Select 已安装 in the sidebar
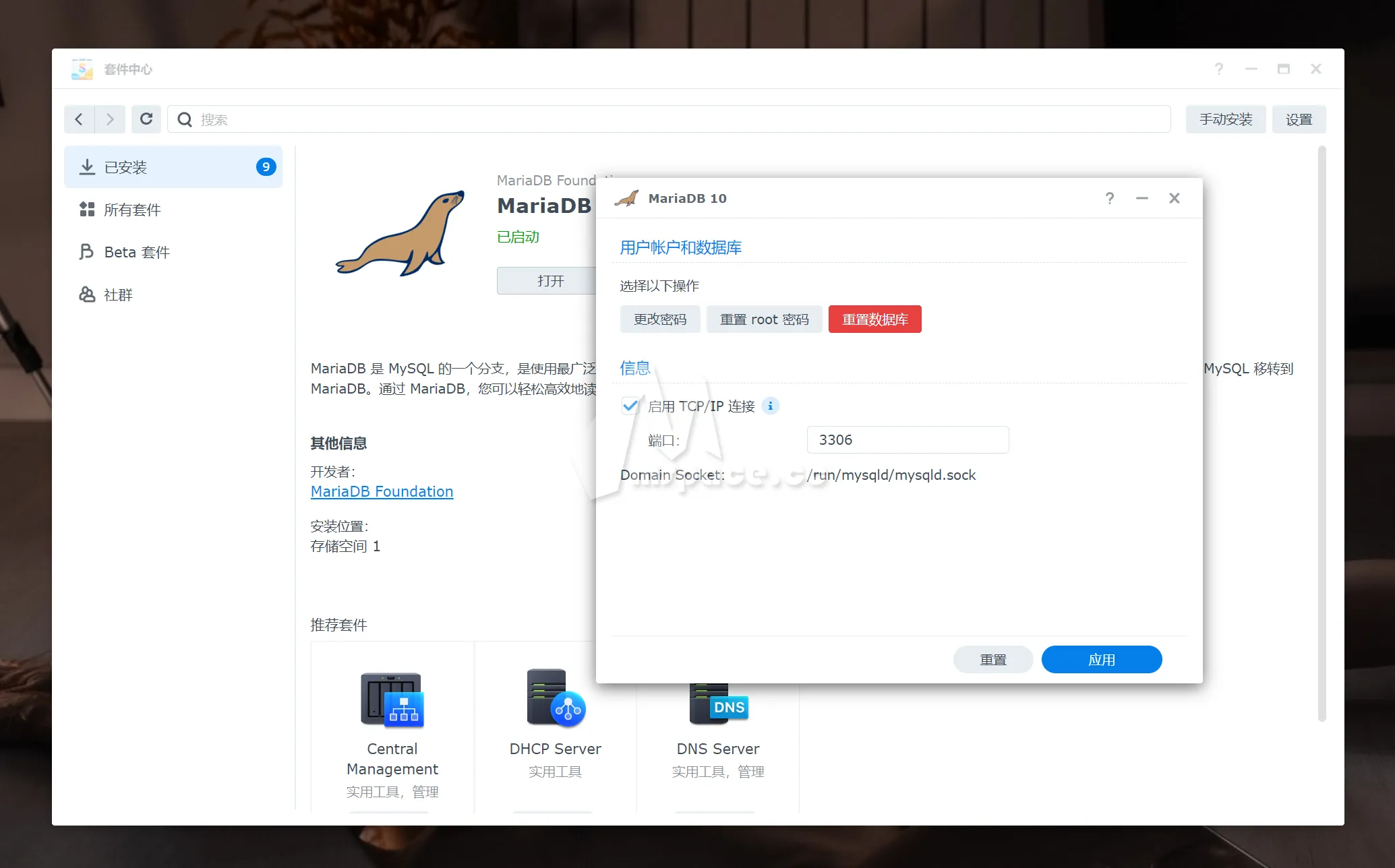This screenshot has width=1395, height=868. (173, 167)
